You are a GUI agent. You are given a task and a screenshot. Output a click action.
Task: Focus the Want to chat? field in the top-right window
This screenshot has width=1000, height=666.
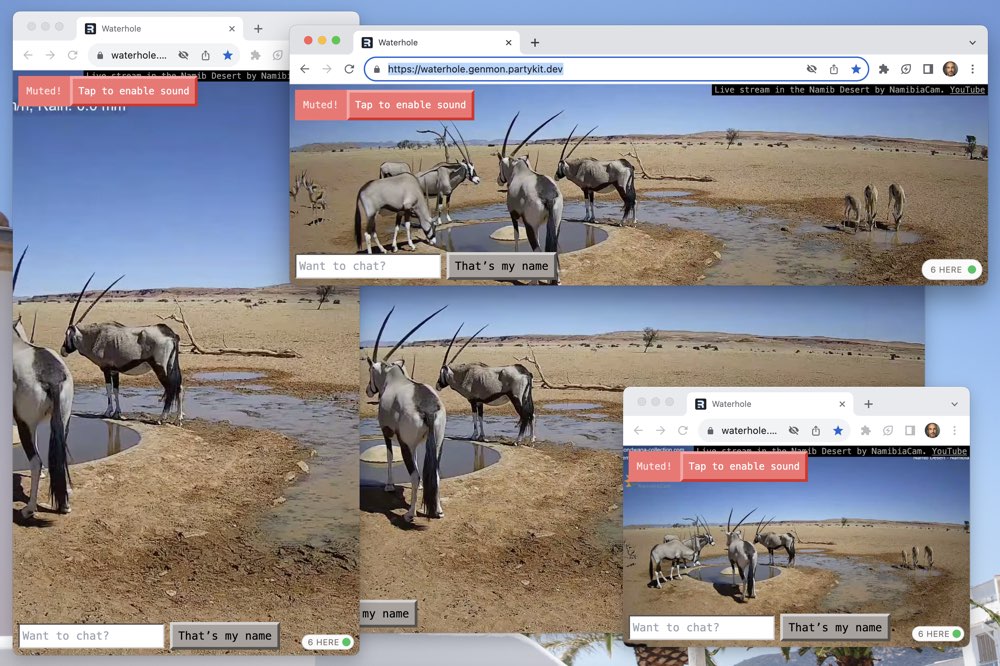click(x=369, y=266)
